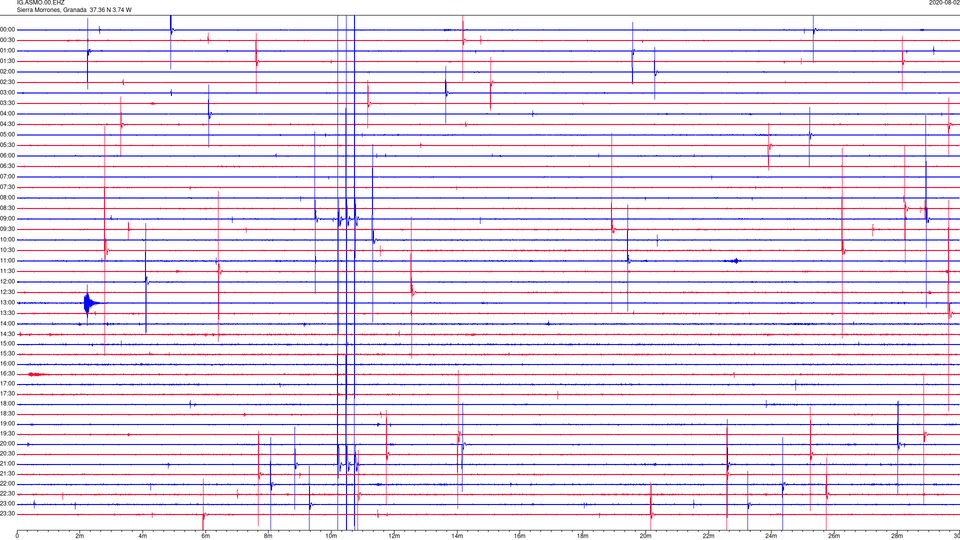Click the 09:00 trace time label
This screenshot has width=960, height=540.
pos(8,219)
